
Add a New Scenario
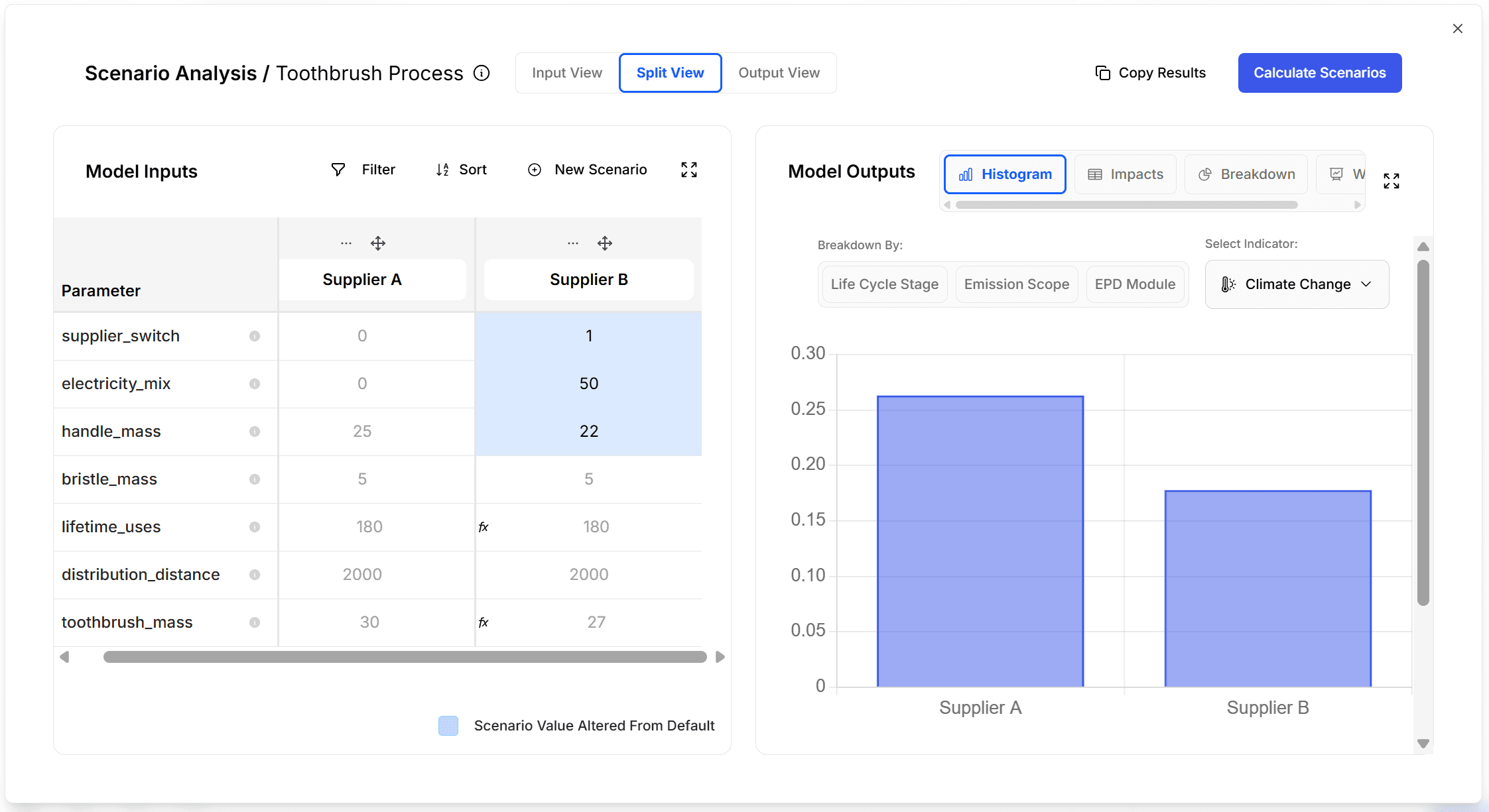588,170
